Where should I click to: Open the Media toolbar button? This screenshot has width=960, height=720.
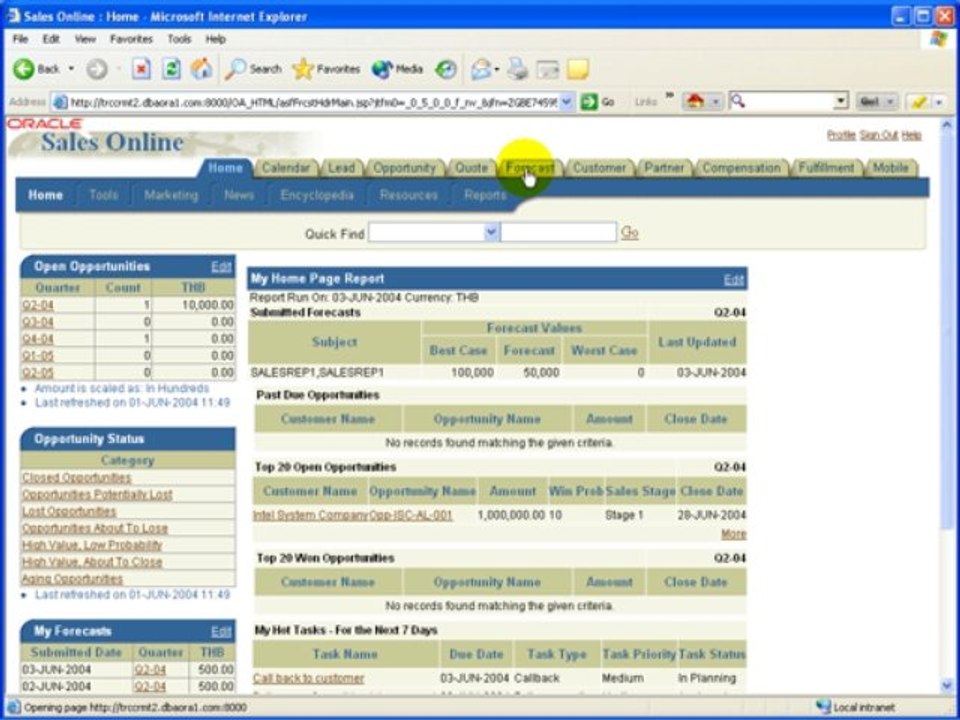click(397, 69)
